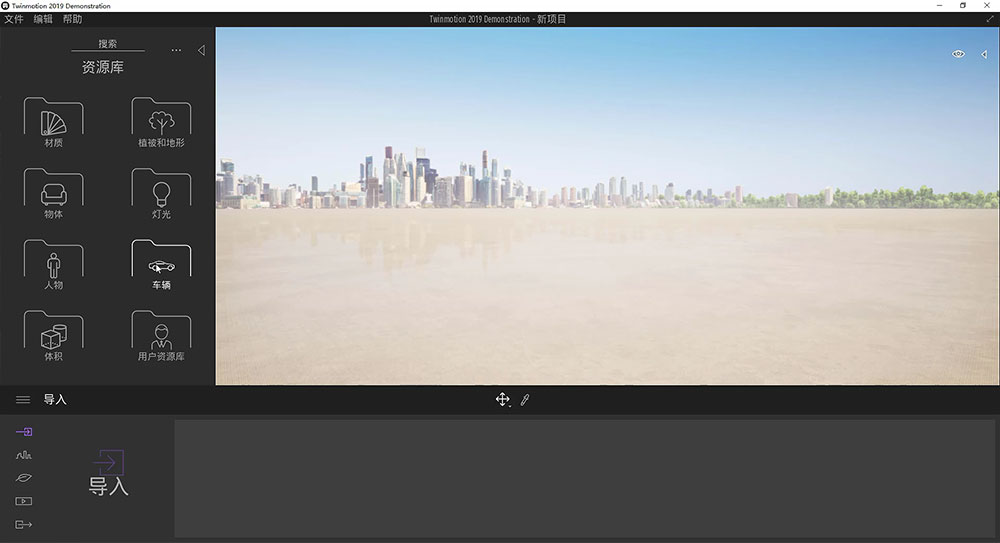Viewport: 1000px width, 543px height.
Task: Click the large 导入 import button
Action: tap(109, 474)
